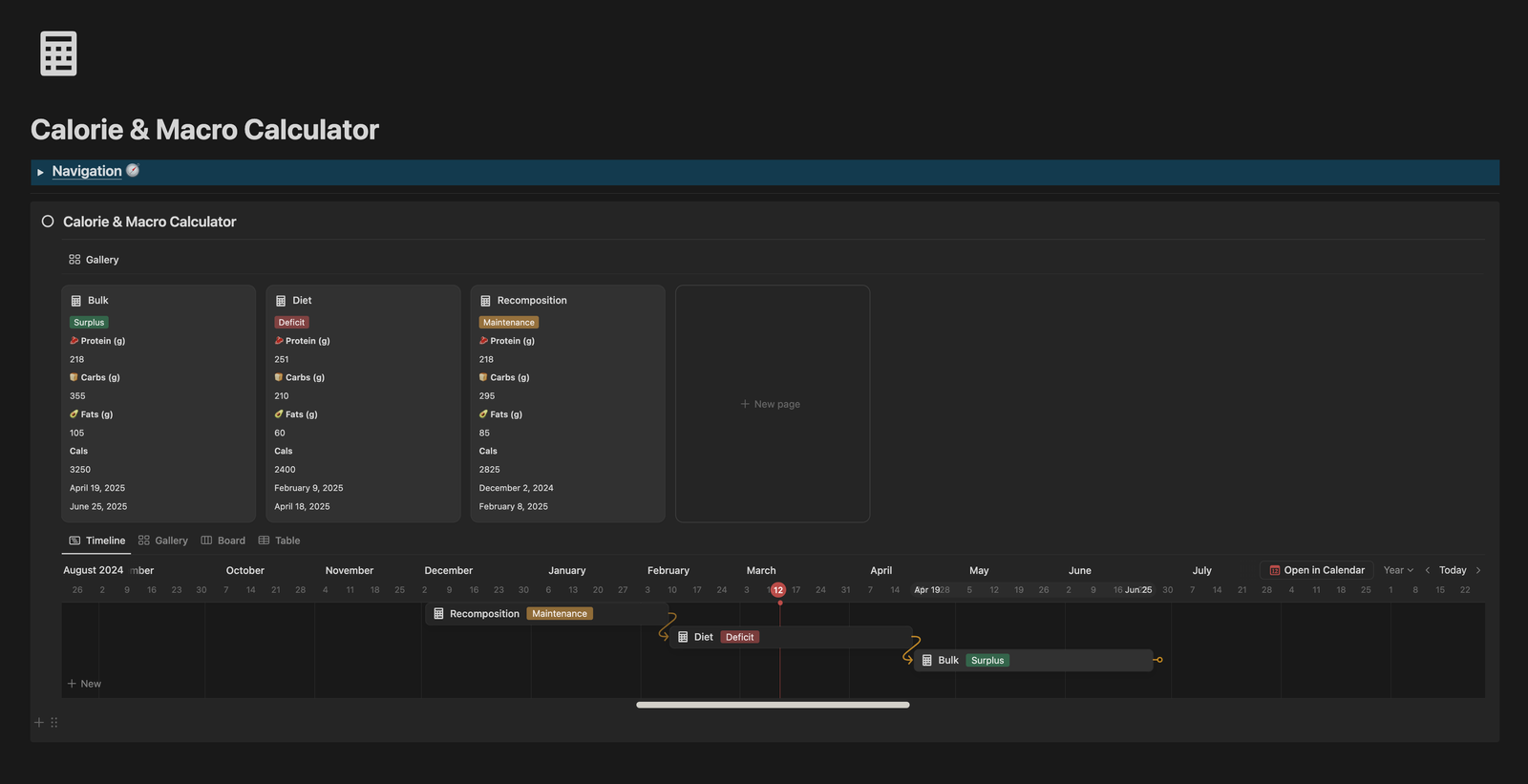This screenshot has height=784, width=1528.
Task: Click the verified badge next to Navigation
Action: click(133, 170)
